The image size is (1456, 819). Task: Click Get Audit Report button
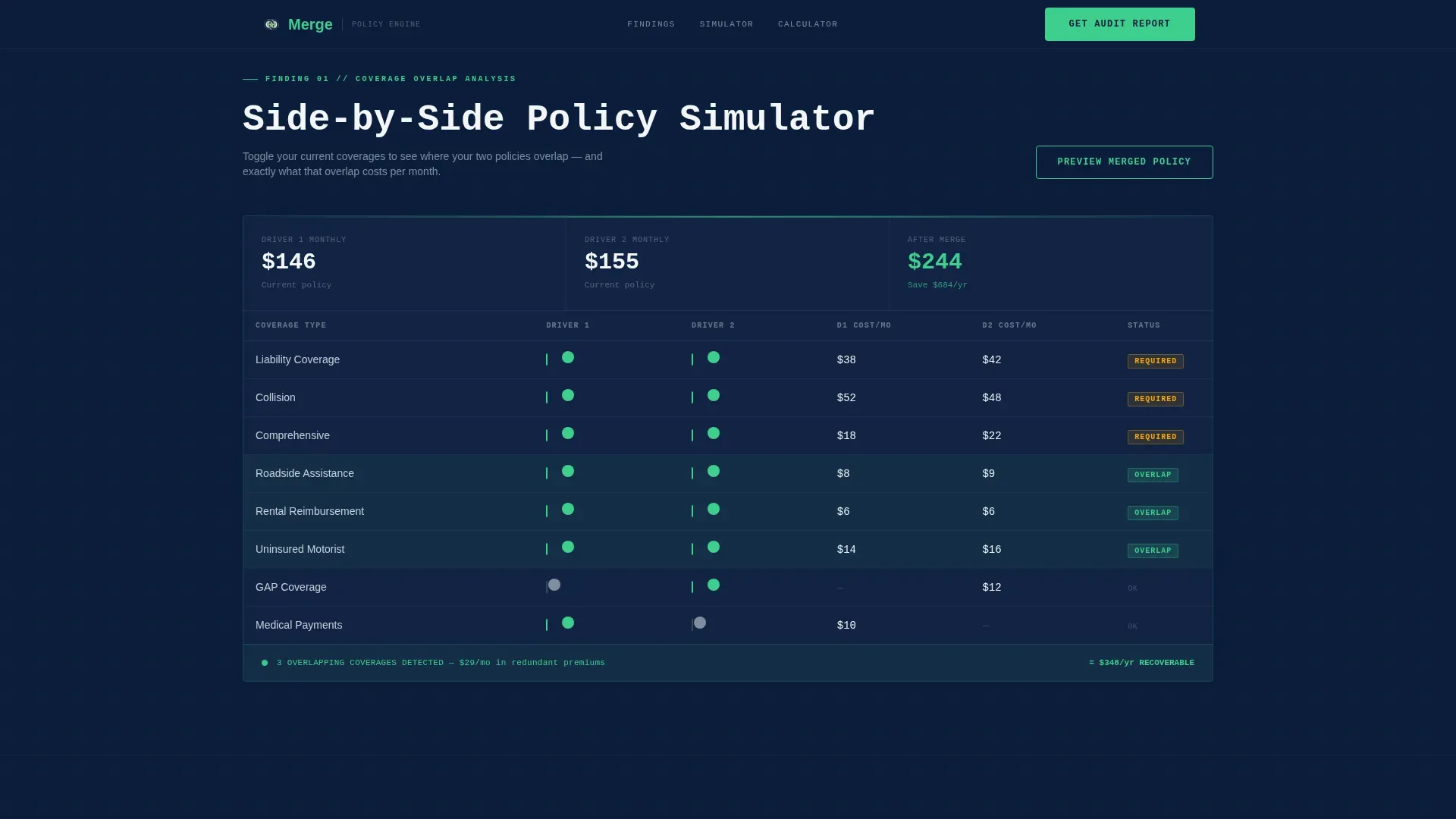1119,24
